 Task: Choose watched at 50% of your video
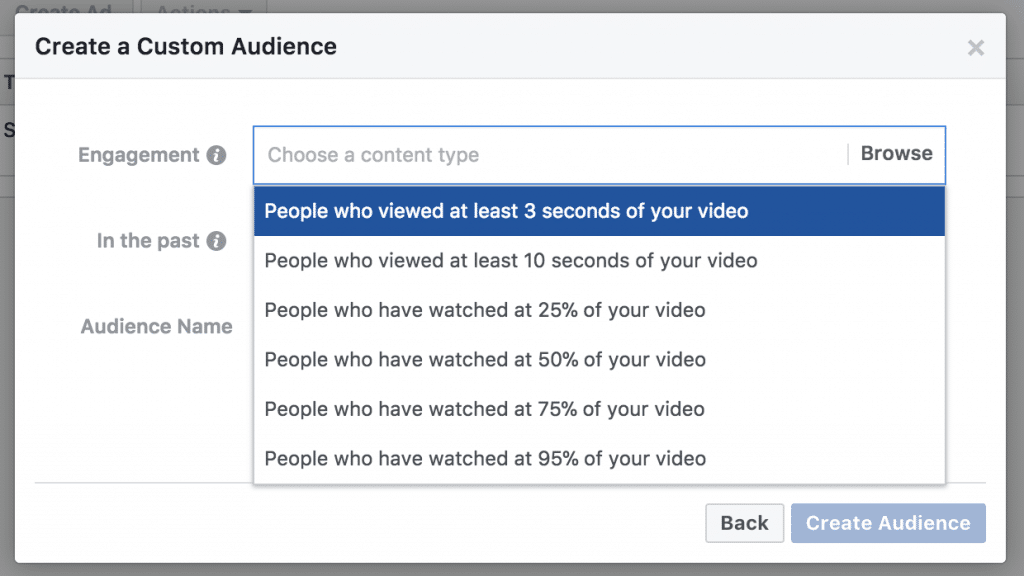pyautogui.click(x=599, y=360)
